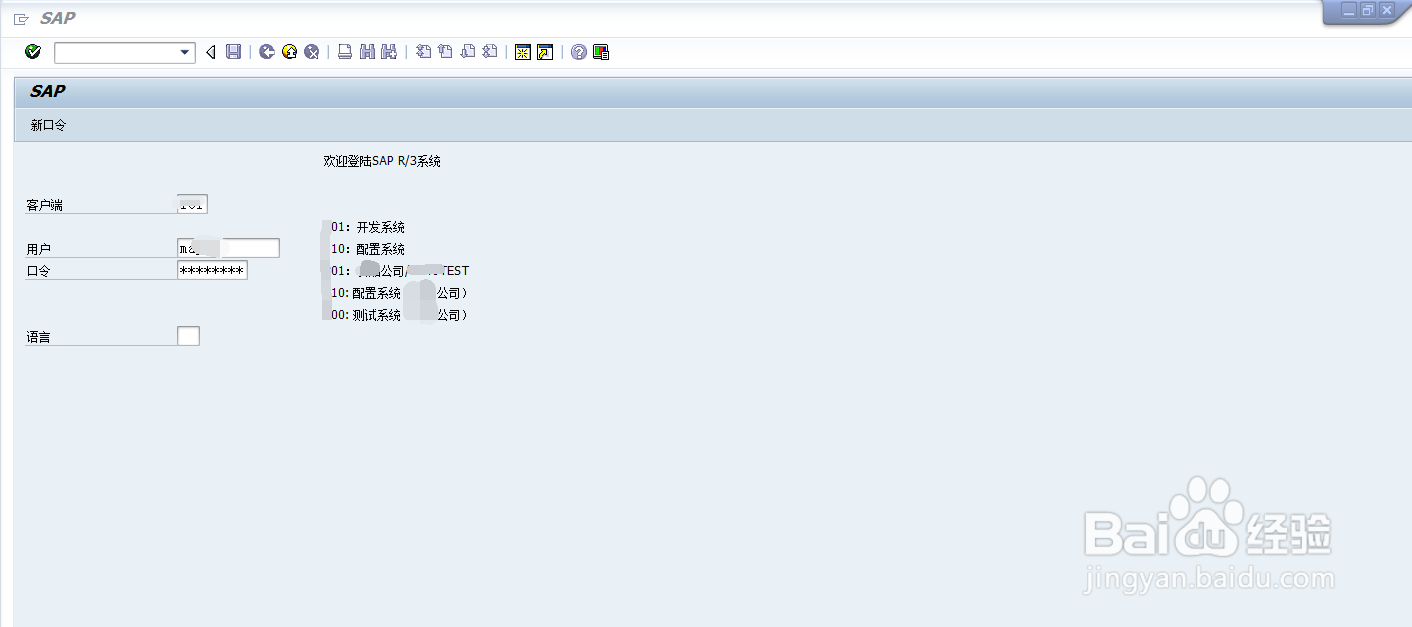Click the Customize Local Layout icon

(601, 52)
